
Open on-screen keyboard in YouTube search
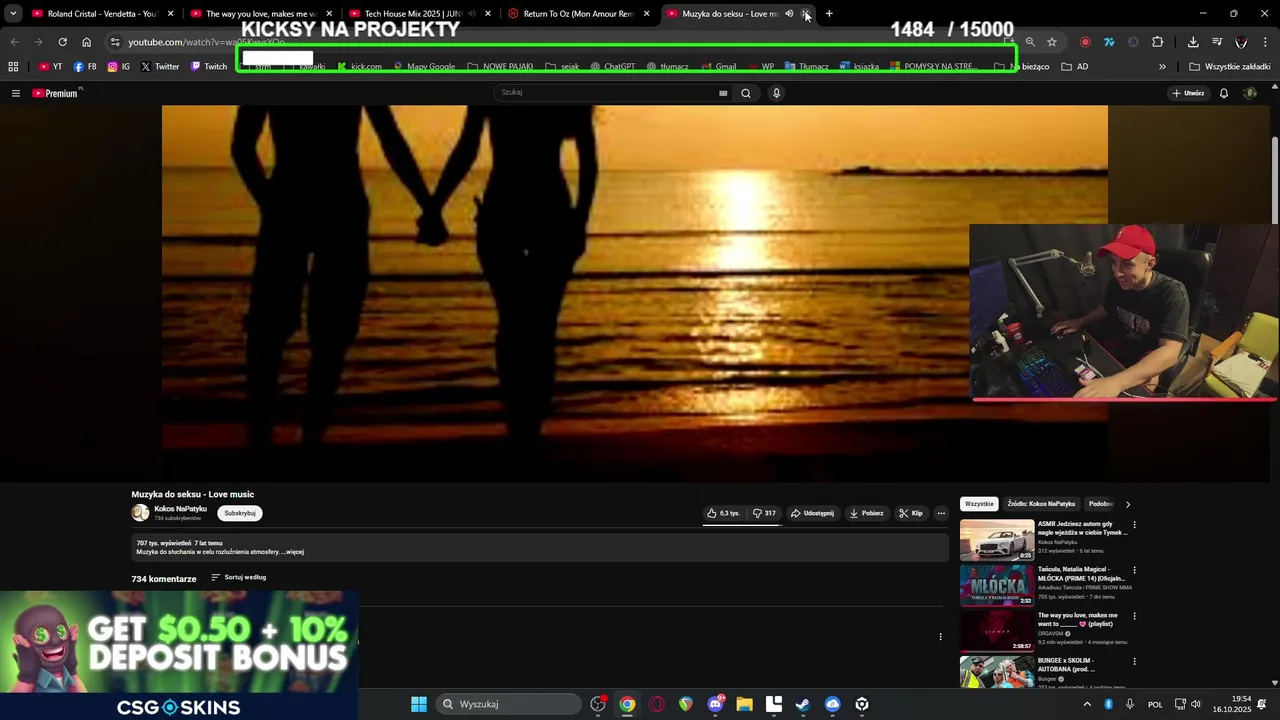point(723,93)
